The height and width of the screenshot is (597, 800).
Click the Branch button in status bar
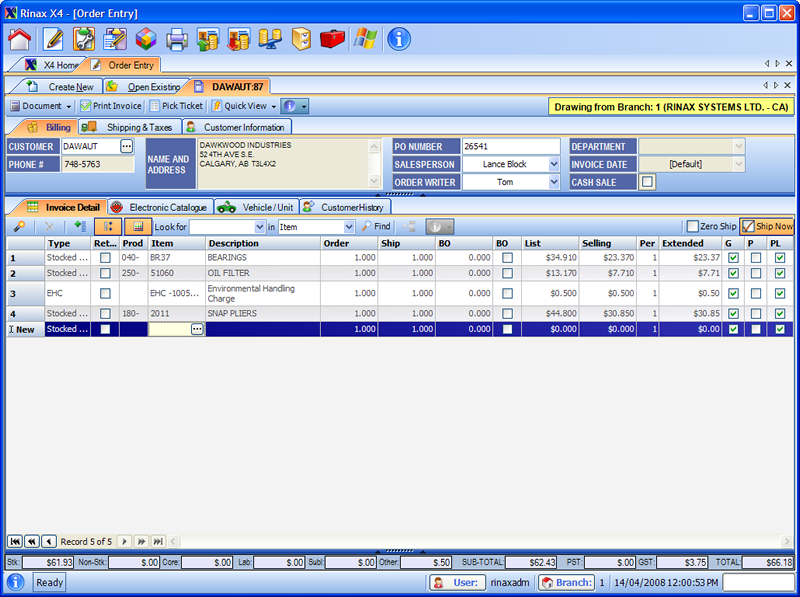(x=566, y=582)
